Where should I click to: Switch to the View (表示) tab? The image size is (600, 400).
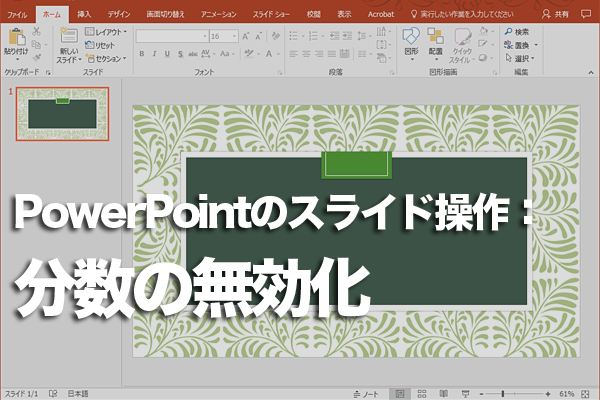[344, 15]
